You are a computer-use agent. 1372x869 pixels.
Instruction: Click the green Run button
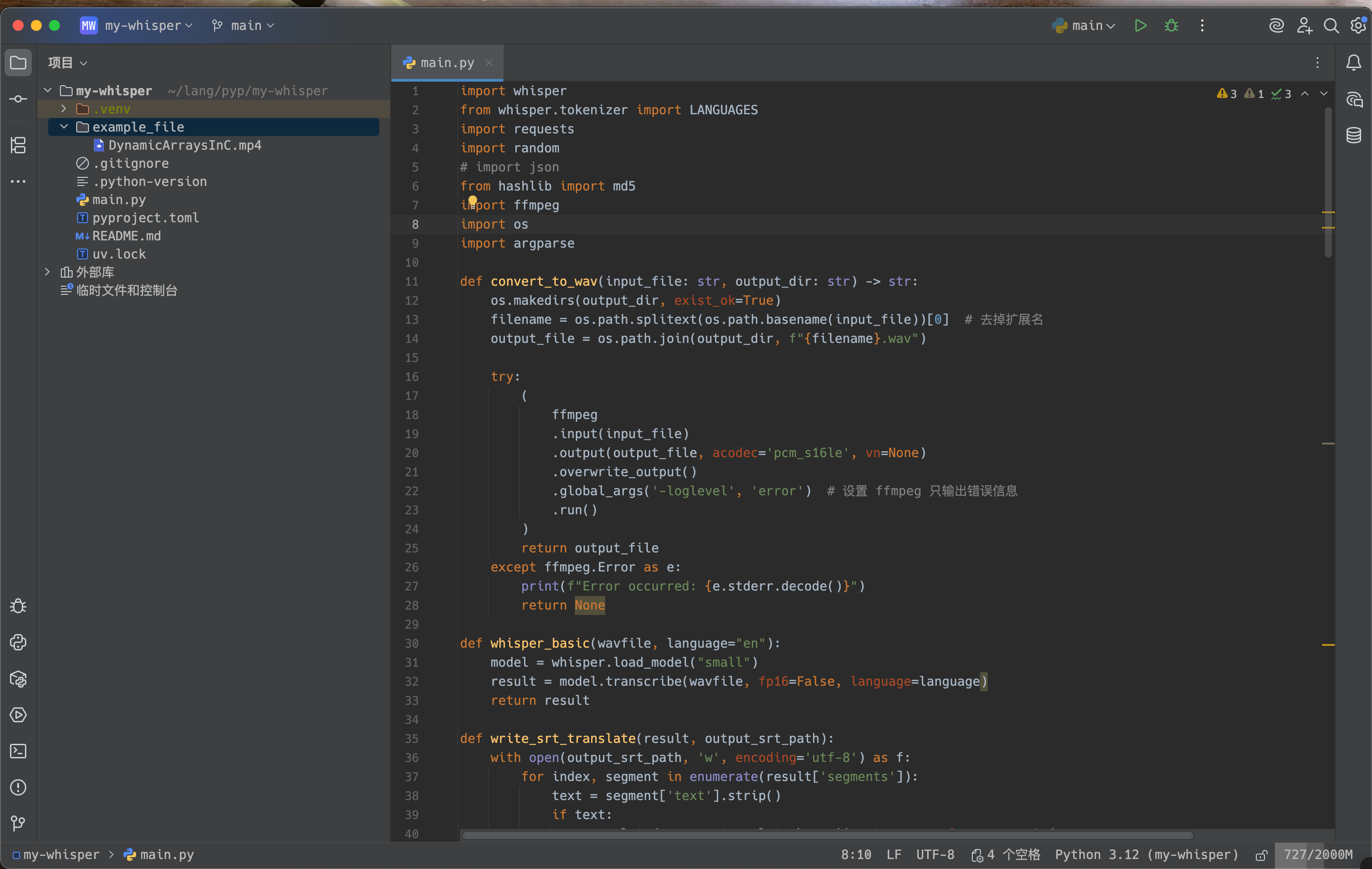1140,26
